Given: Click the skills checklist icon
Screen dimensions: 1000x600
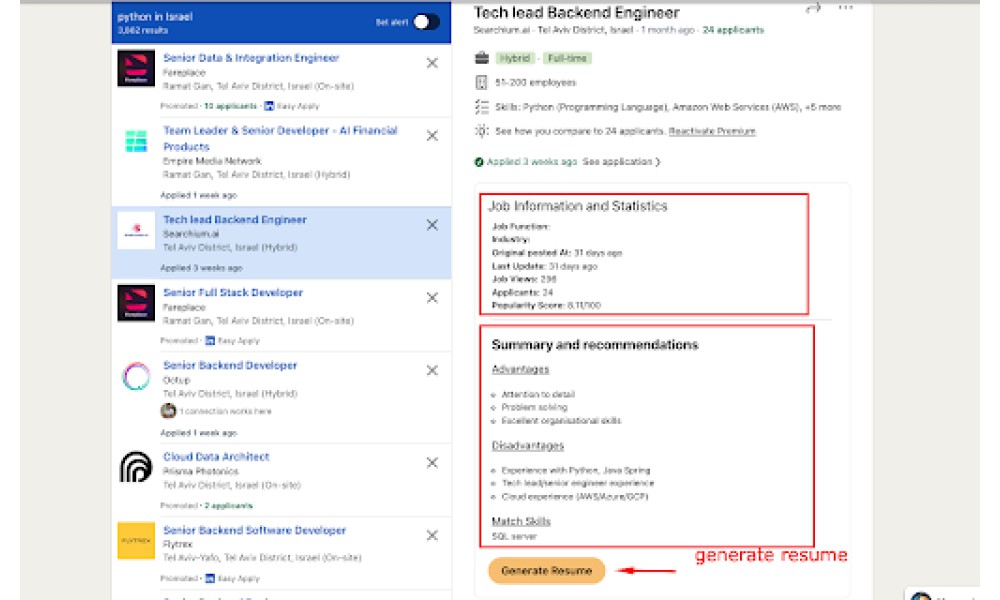Looking at the screenshot, I should pos(482,107).
